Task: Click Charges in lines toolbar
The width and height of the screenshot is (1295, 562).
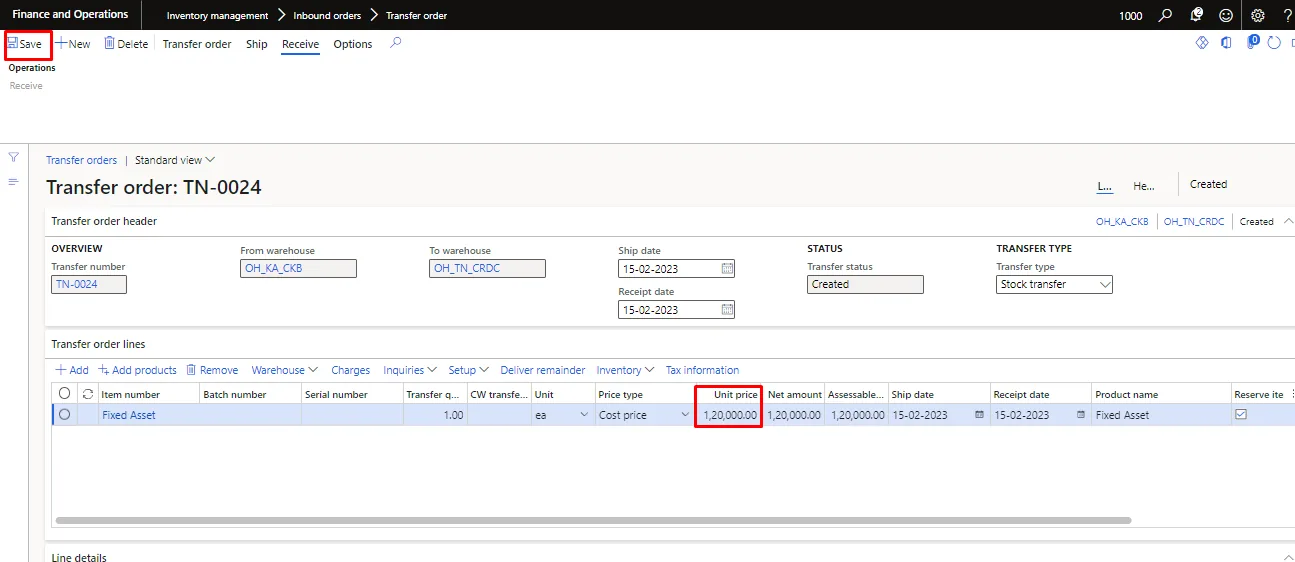Action: point(350,370)
